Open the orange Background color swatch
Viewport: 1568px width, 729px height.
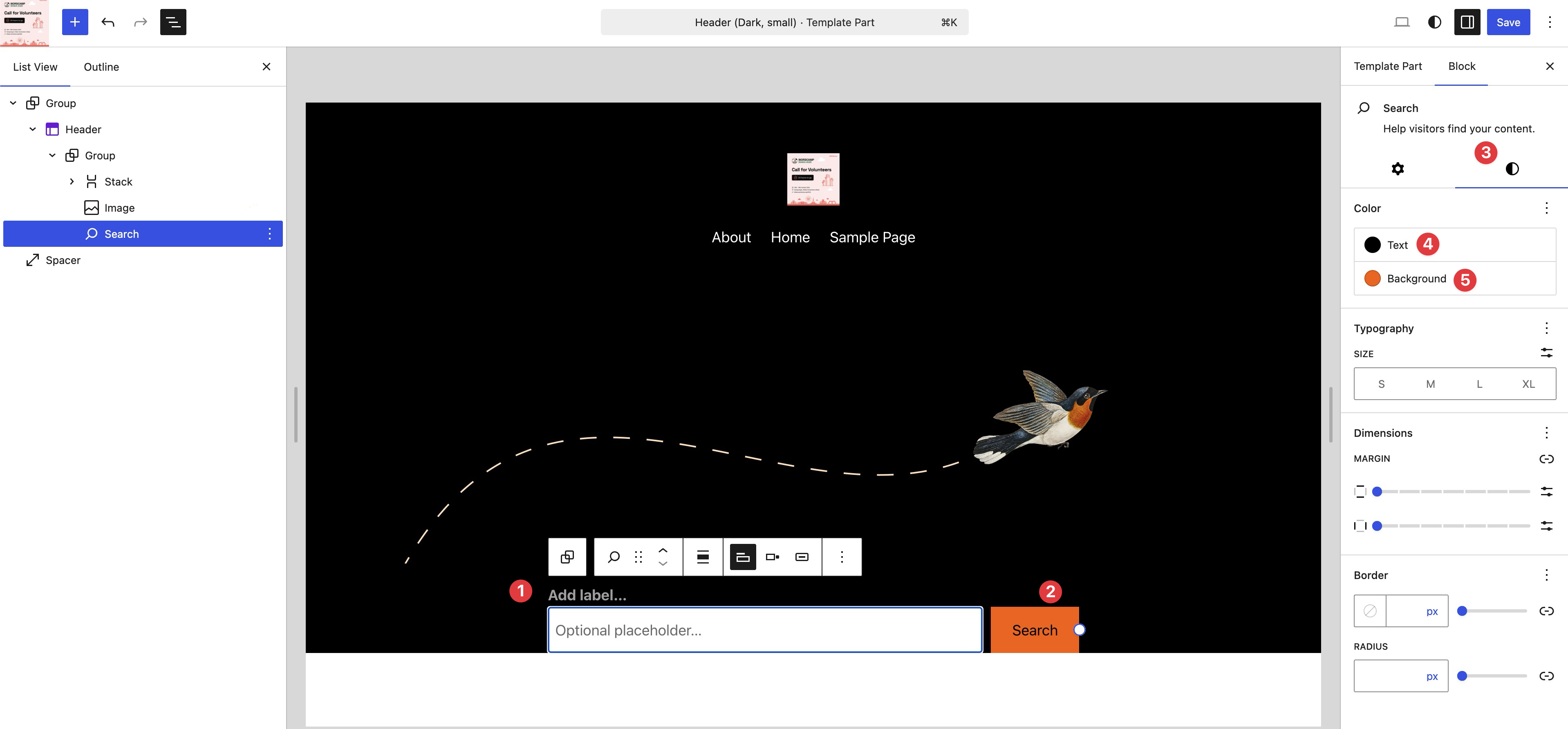1372,279
